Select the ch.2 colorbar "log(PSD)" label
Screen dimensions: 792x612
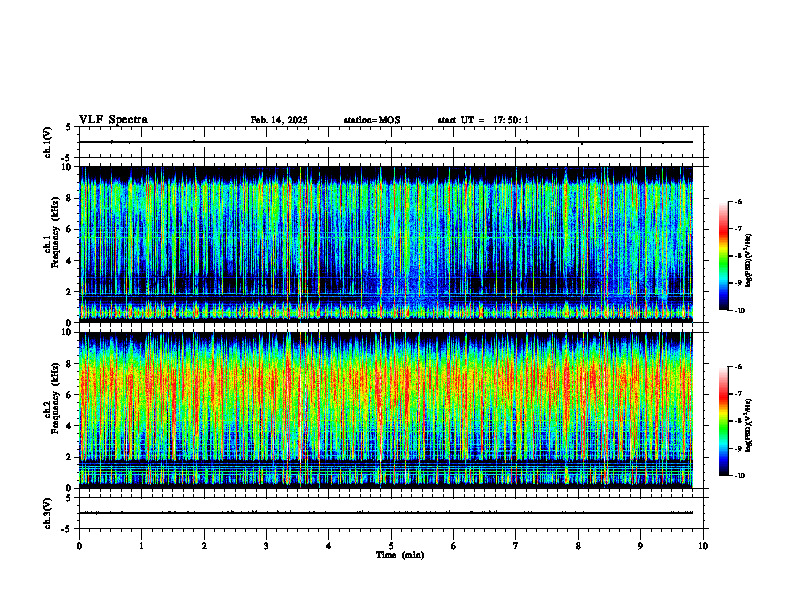point(749,426)
